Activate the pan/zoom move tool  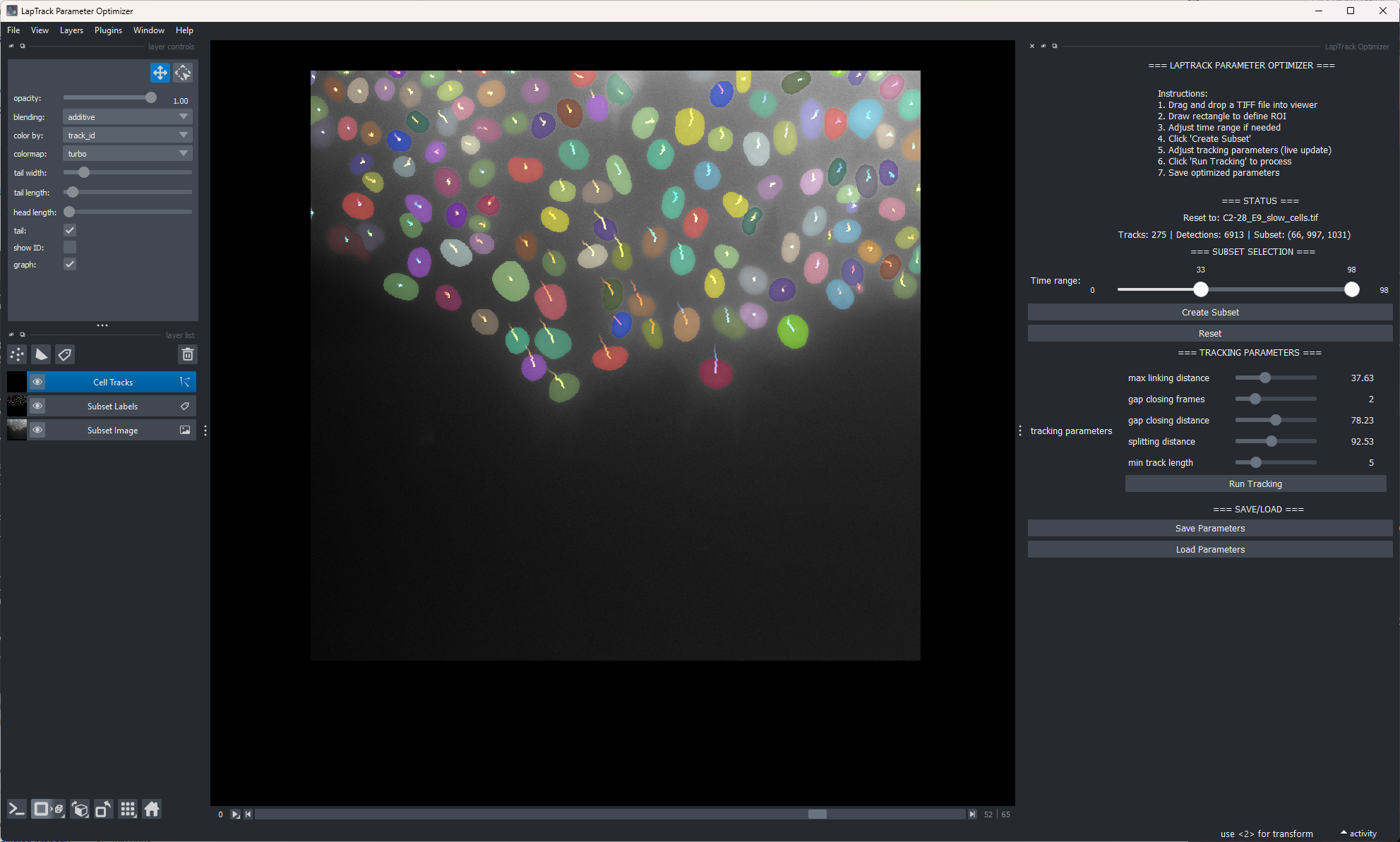point(160,73)
